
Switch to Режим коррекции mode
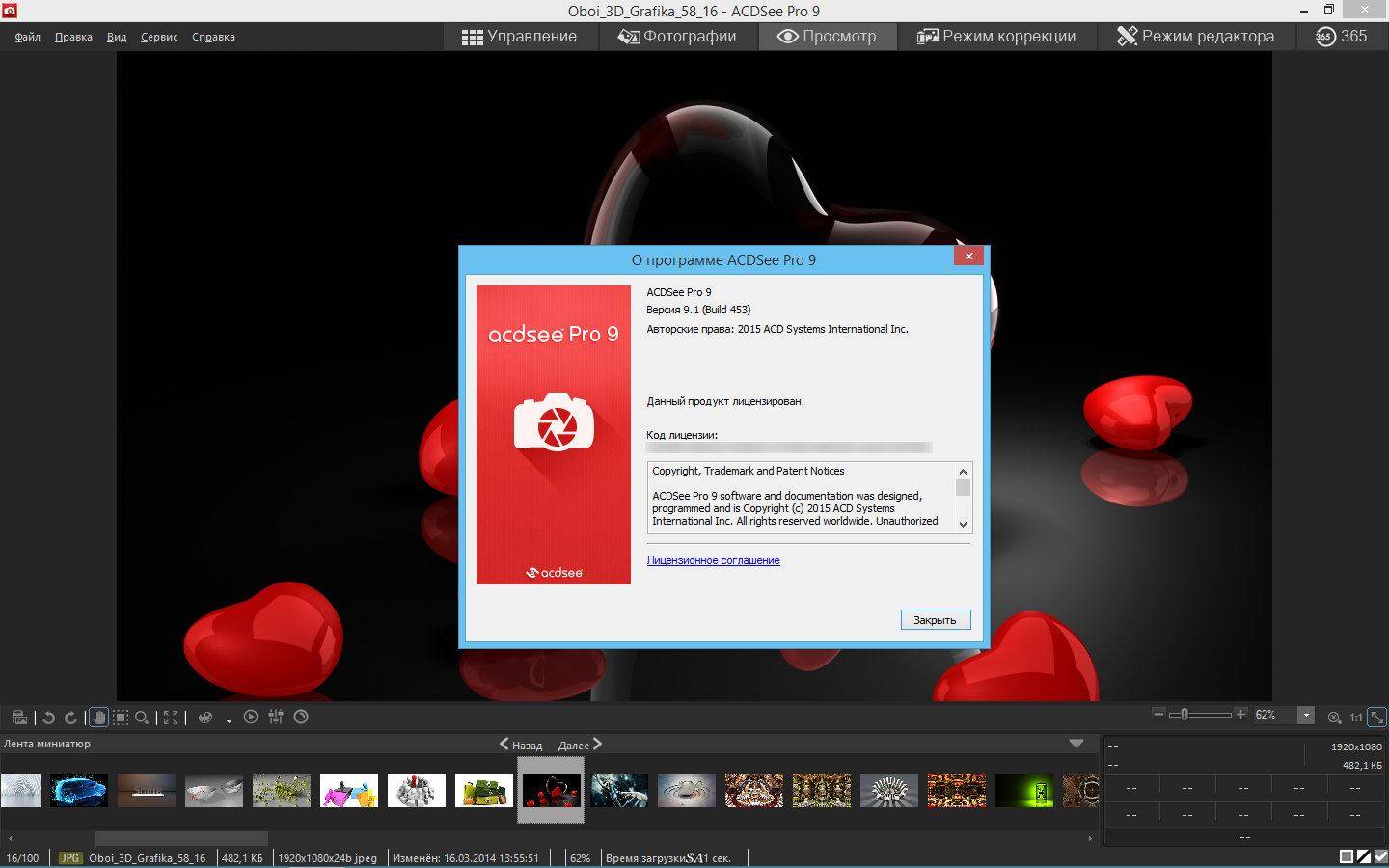coord(996,37)
